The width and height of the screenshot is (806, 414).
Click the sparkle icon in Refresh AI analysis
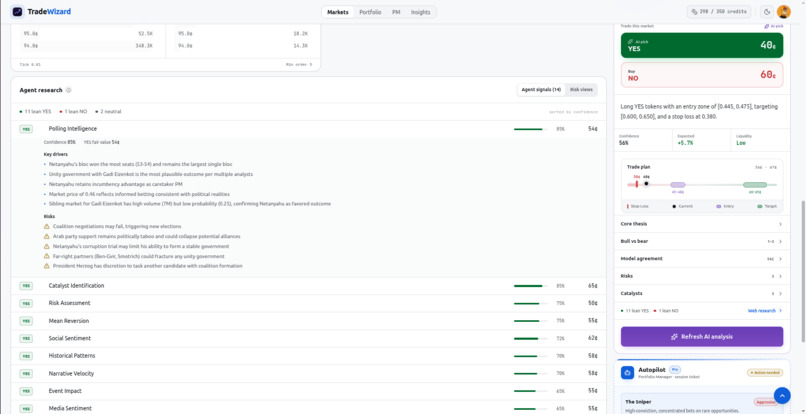pos(674,337)
